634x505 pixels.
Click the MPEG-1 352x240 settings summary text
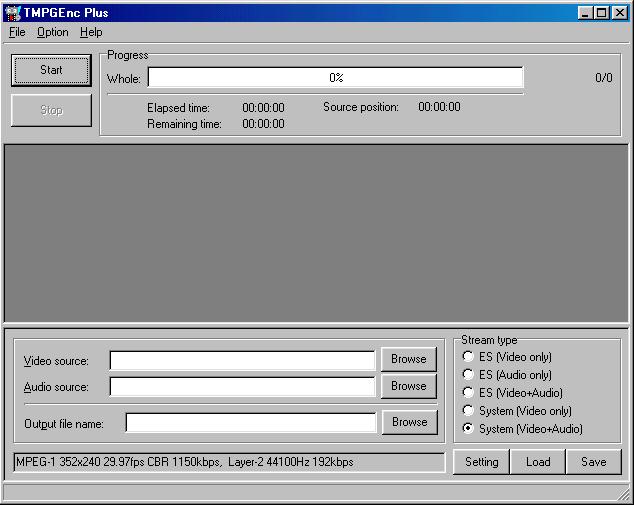click(184, 462)
